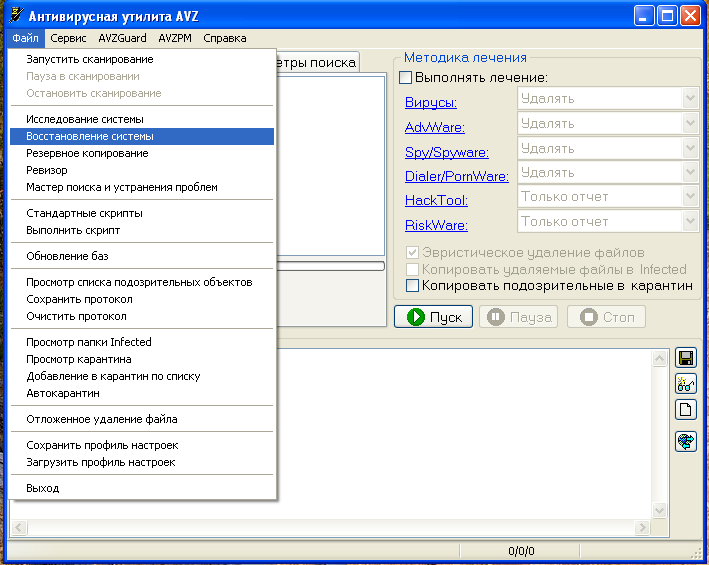
Task: Select Выполнить скрипт menu item
Action: coord(142,231)
